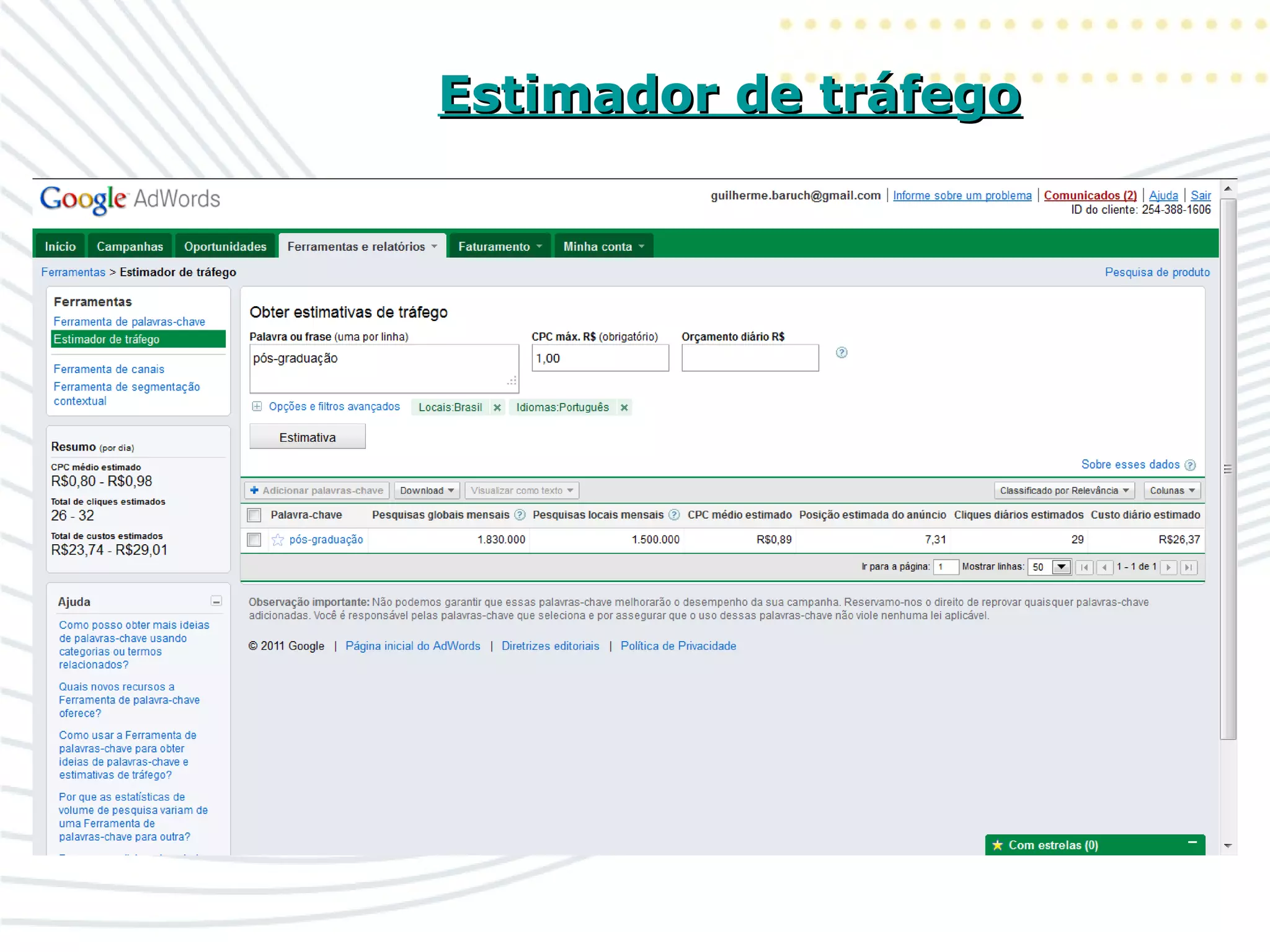Viewport: 1270px width, 952px height.
Task: Open Política de Privacidade link
Action: click(678, 646)
